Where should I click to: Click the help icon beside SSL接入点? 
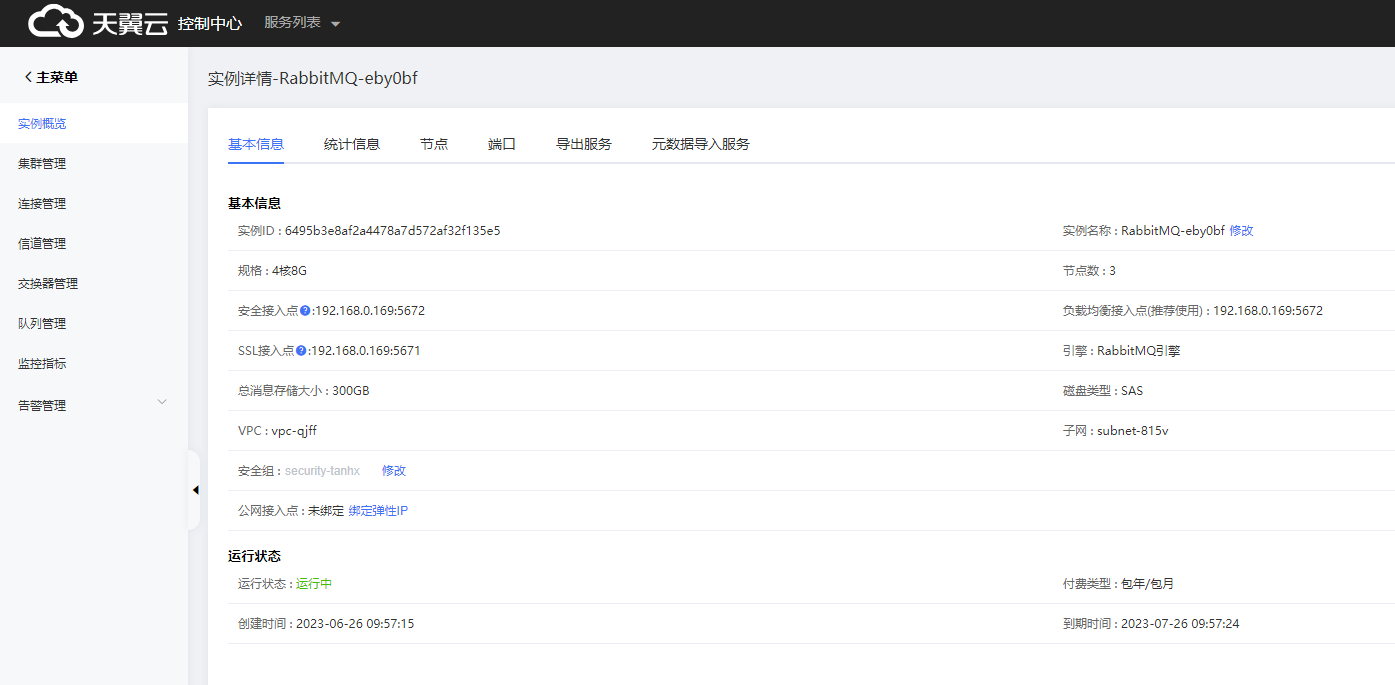click(301, 351)
